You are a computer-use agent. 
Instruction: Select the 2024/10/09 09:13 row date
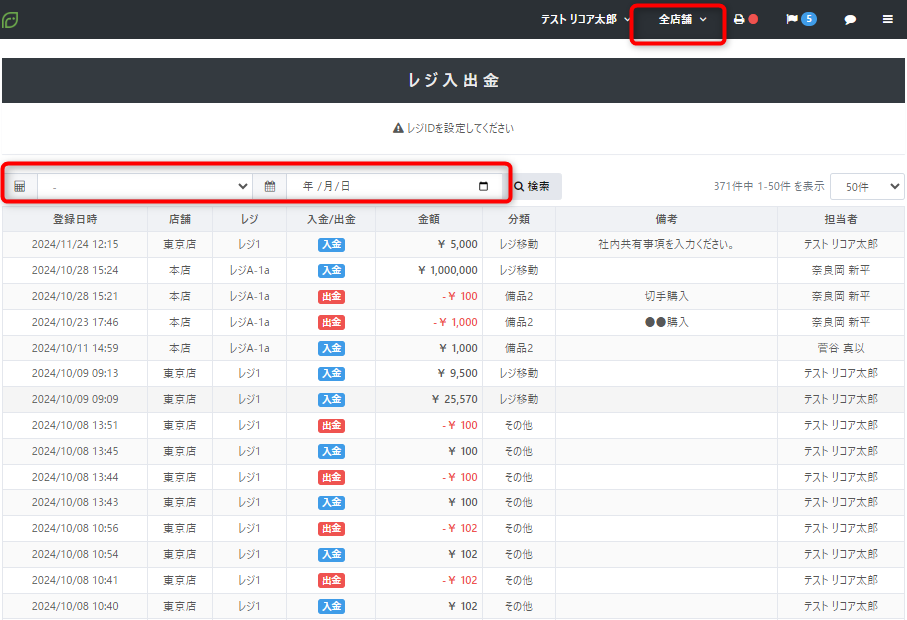pos(75,373)
